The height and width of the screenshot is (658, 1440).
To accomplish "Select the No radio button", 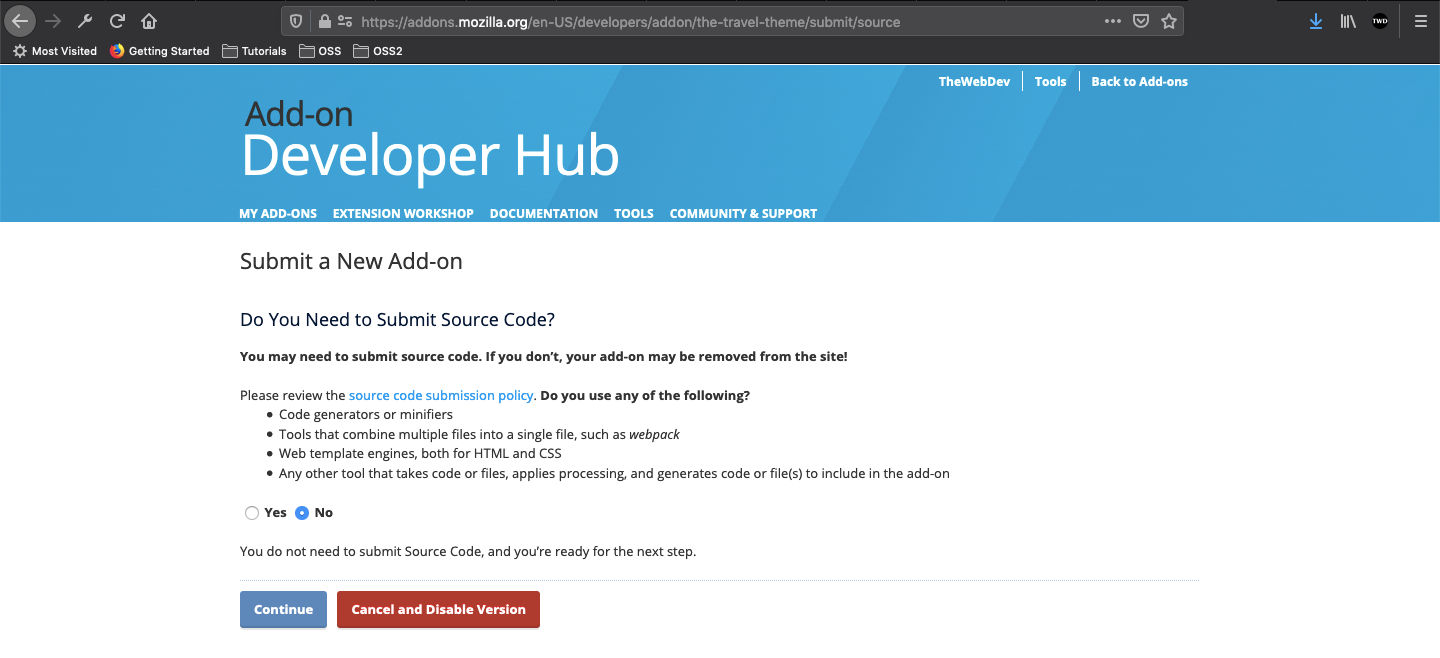I will click(302, 513).
